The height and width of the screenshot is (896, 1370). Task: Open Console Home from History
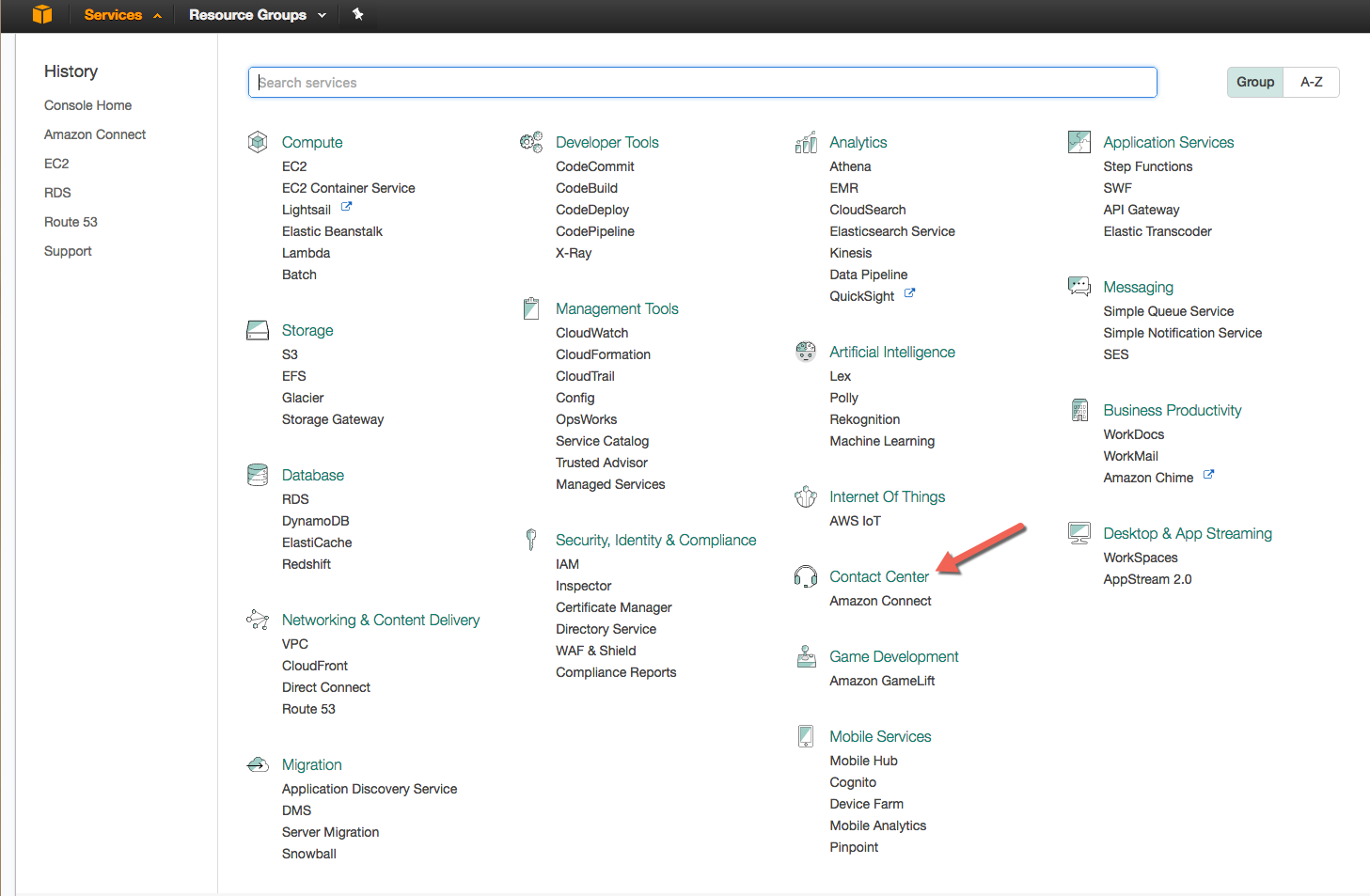point(87,105)
